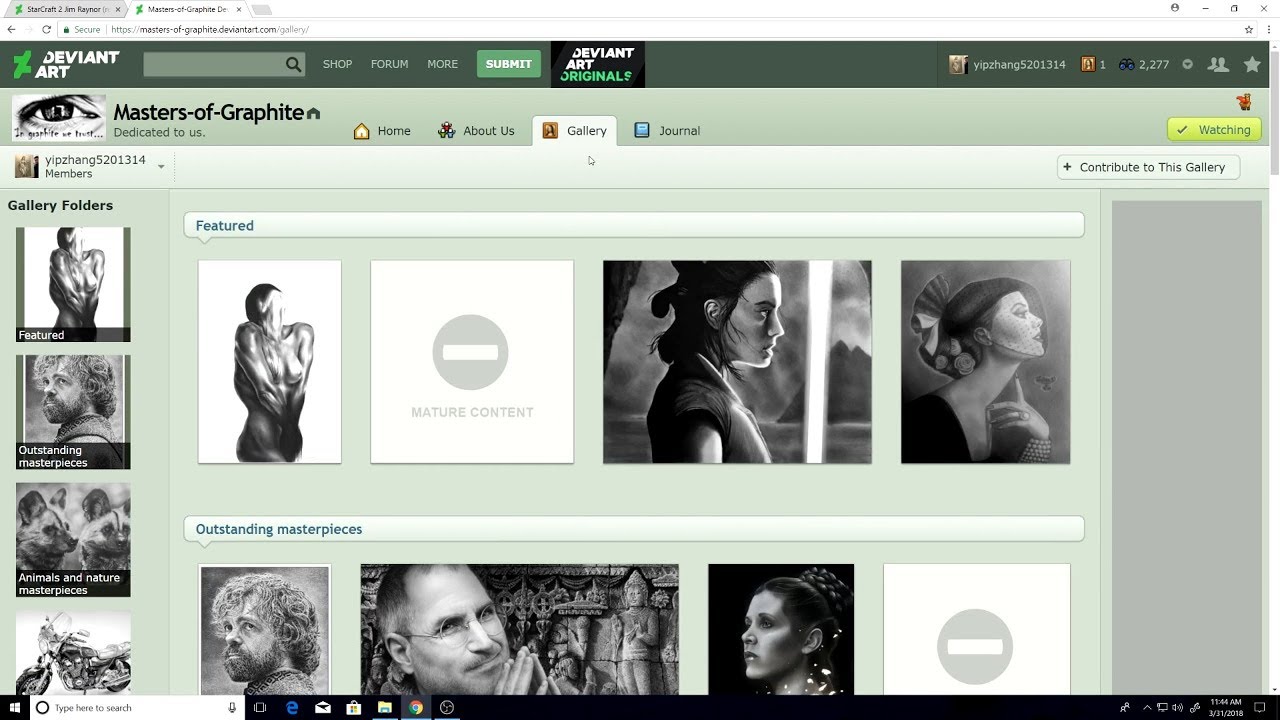Open the bearded man portrait thumbnail
This screenshot has width=1280, height=720.
[265, 630]
